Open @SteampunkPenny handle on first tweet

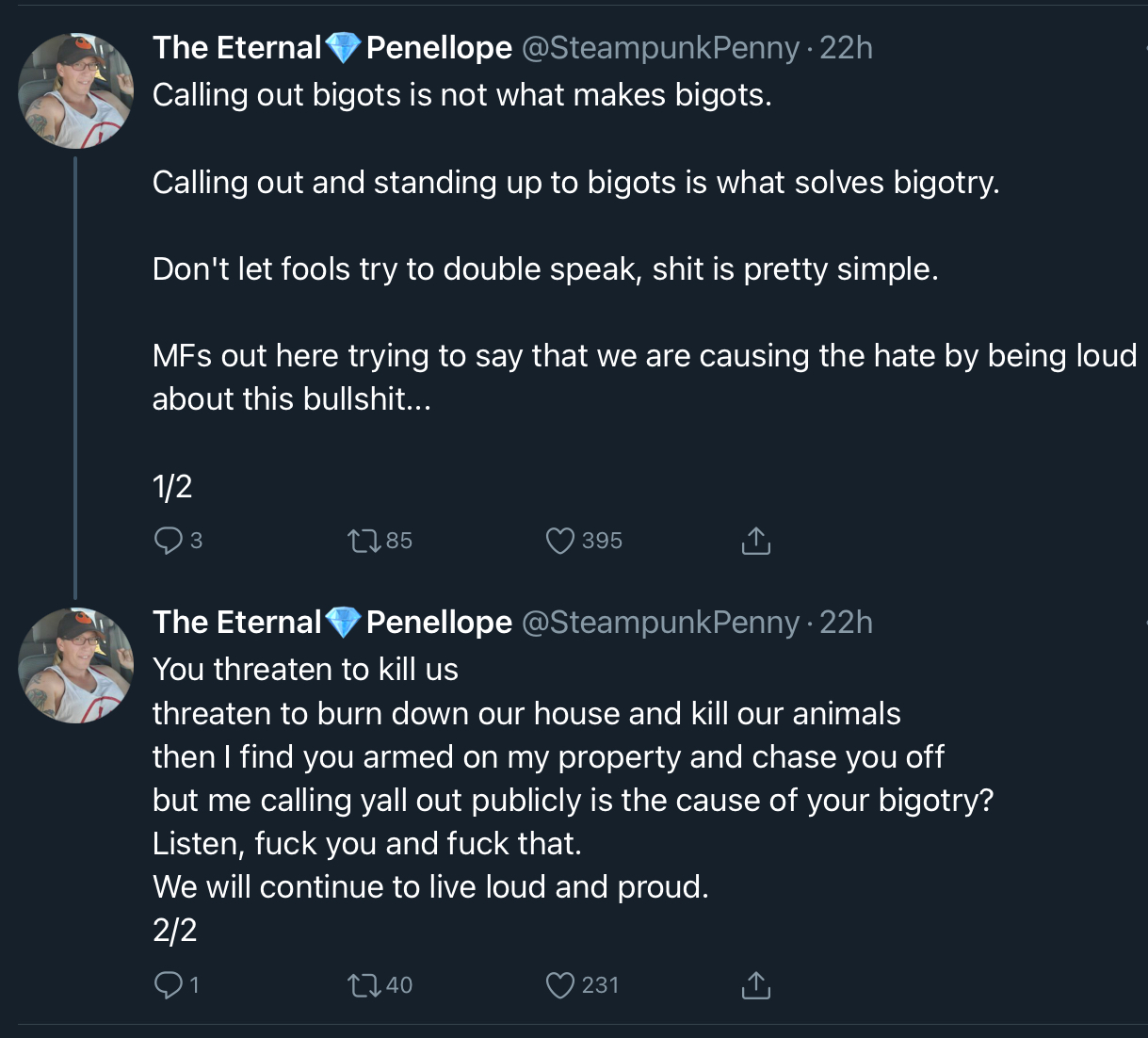click(x=660, y=47)
